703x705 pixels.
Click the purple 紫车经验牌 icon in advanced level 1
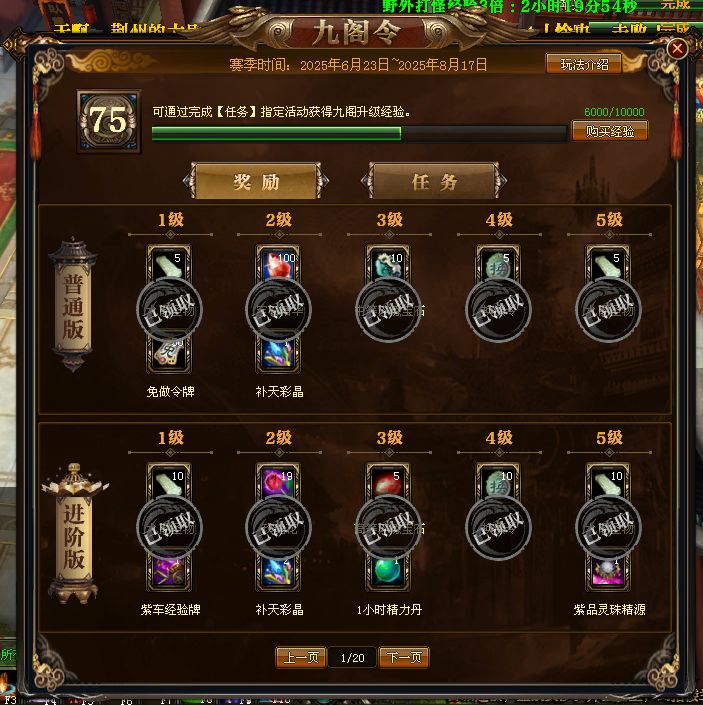169,573
